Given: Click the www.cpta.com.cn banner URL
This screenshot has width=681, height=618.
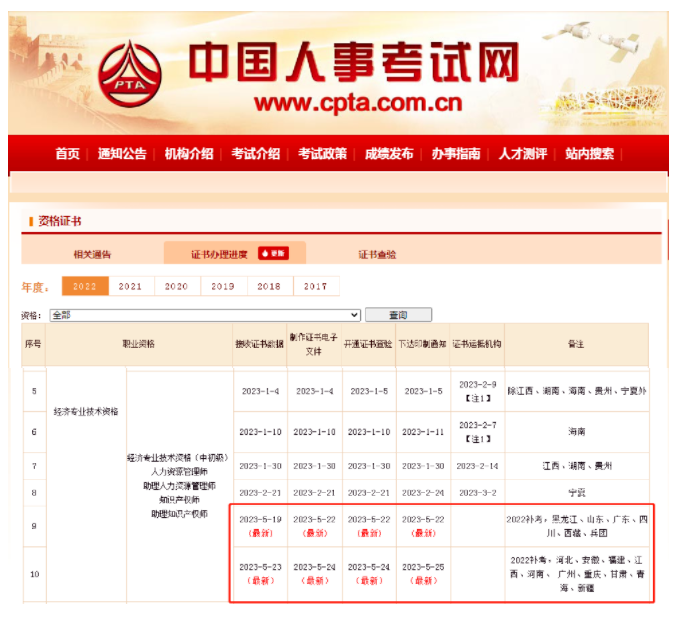Looking at the screenshot, I should click(358, 103).
